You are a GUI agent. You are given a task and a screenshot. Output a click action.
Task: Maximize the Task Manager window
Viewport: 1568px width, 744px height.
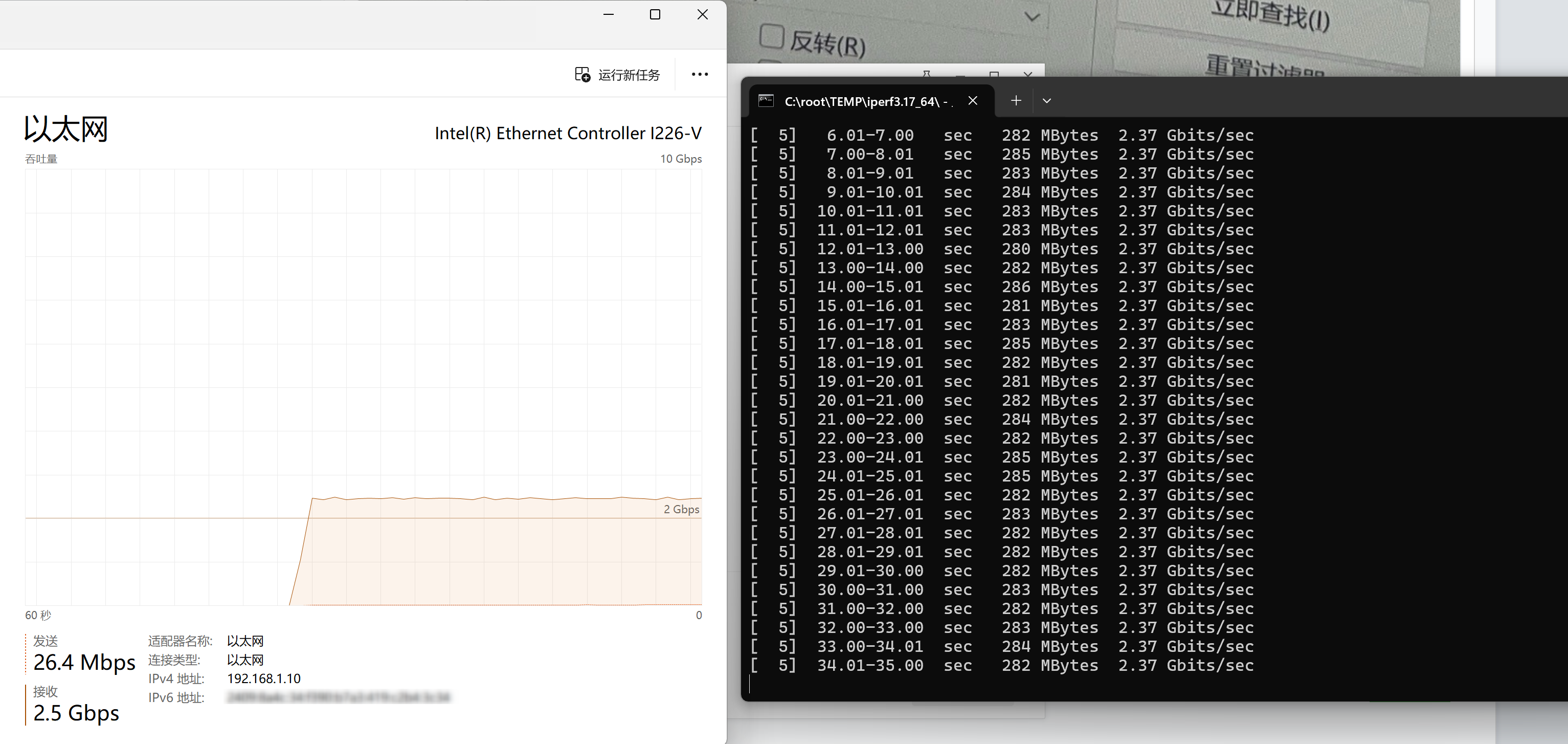[655, 14]
